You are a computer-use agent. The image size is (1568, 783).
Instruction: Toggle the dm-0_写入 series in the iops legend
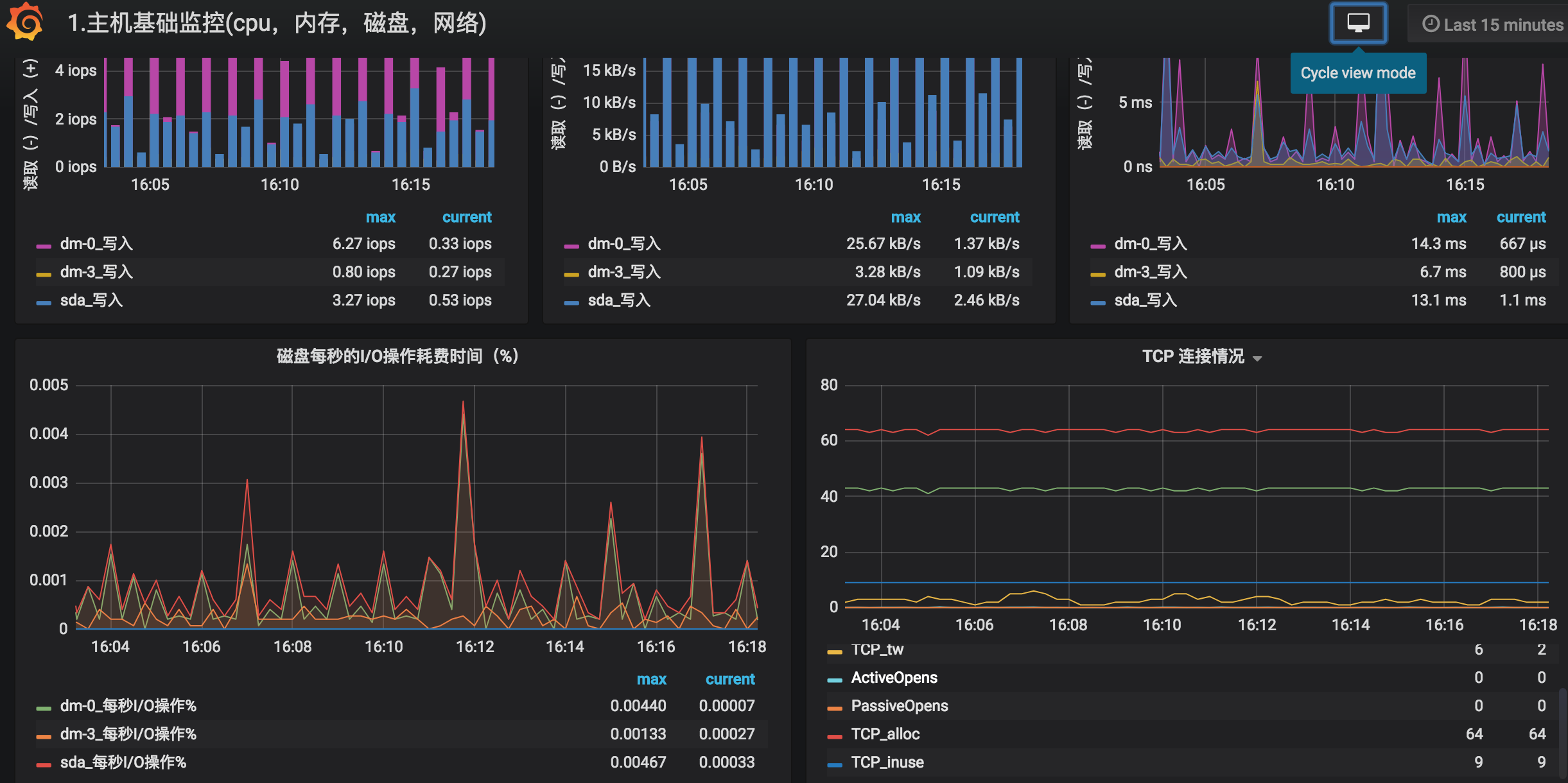pos(96,244)
